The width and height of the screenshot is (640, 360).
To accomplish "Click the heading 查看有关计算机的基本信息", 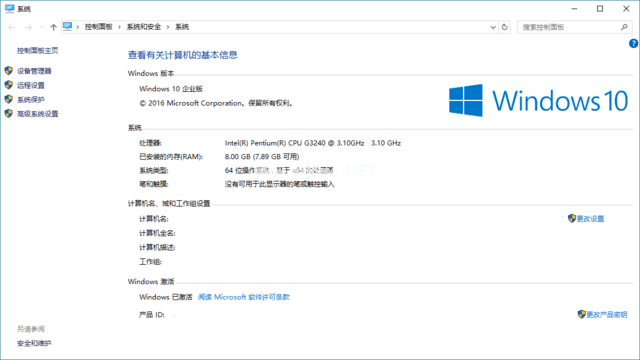I will (x=182, y=55).
